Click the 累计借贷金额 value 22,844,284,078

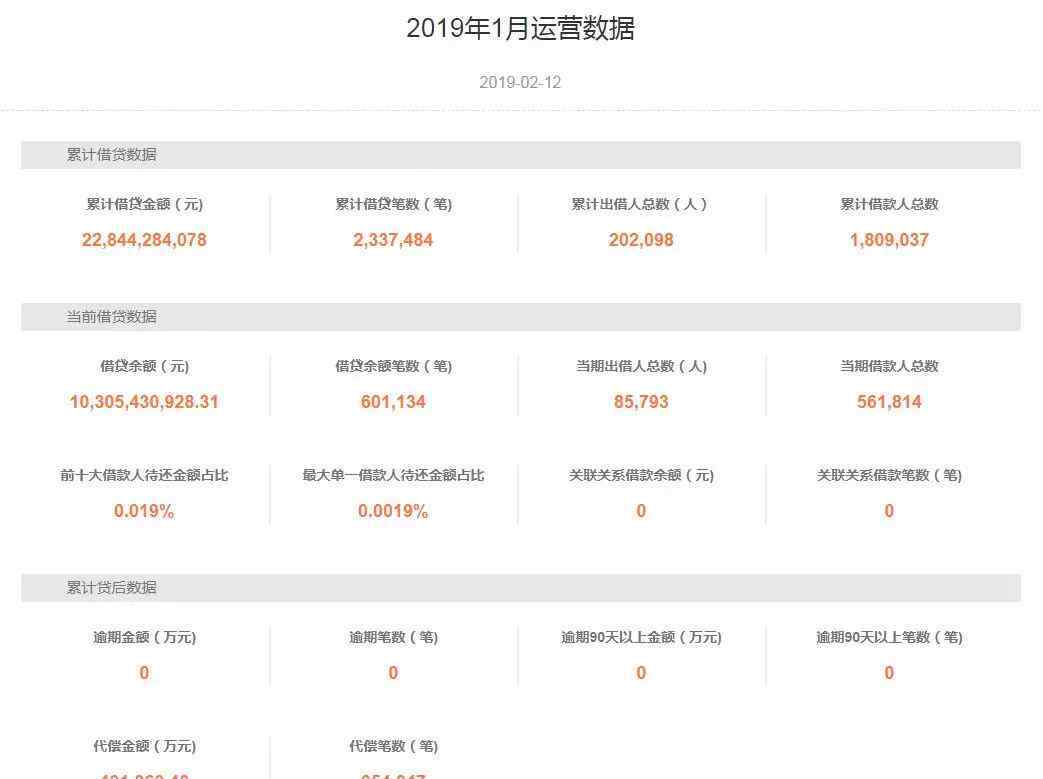[x=144, y=240]
